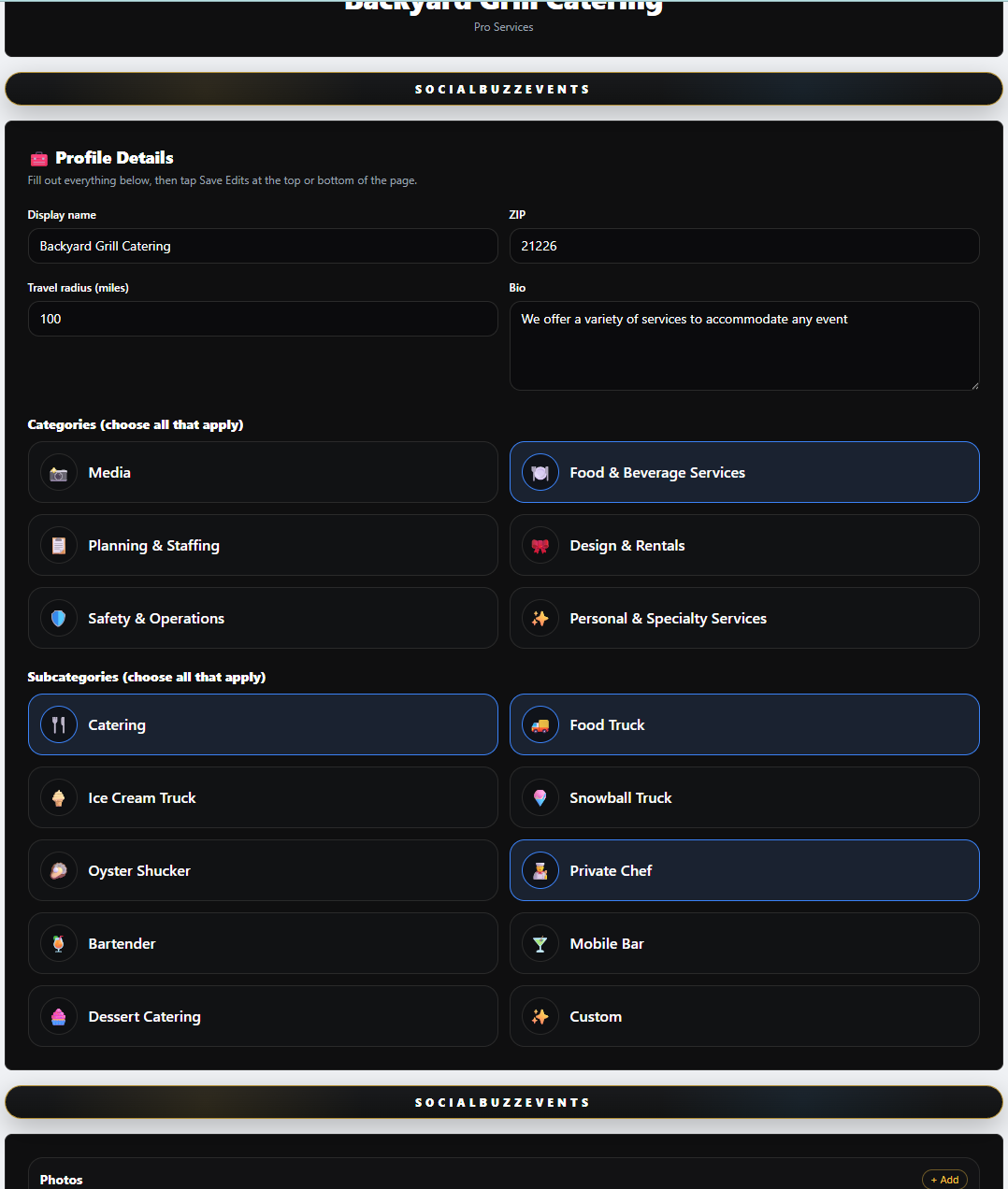Click the Pro Services text
1008x1189 pixels.
pos(503,27)
